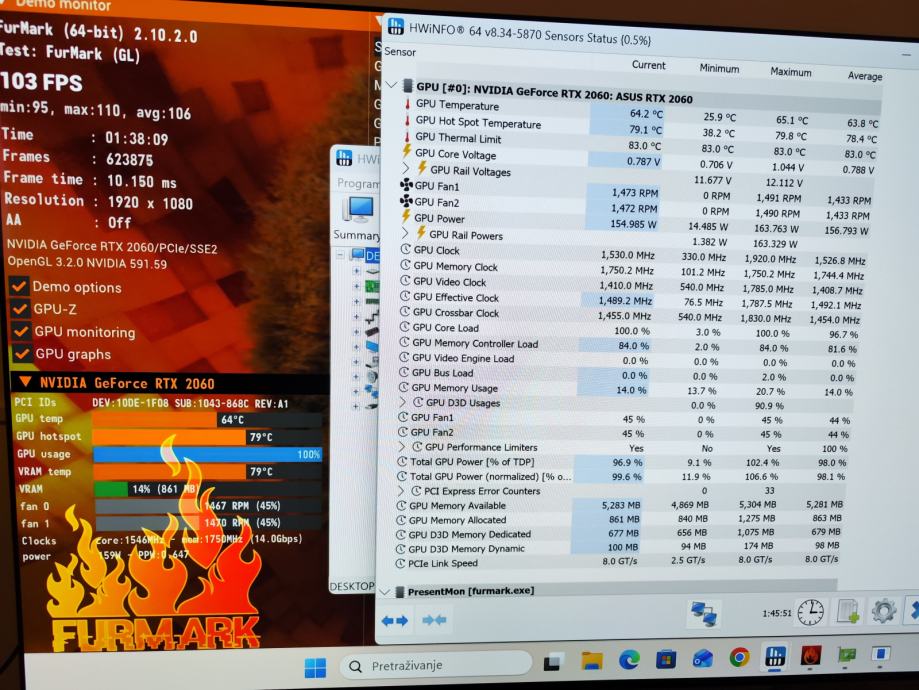Click fan icon beside GPU Fan2 RPM row

406,201
